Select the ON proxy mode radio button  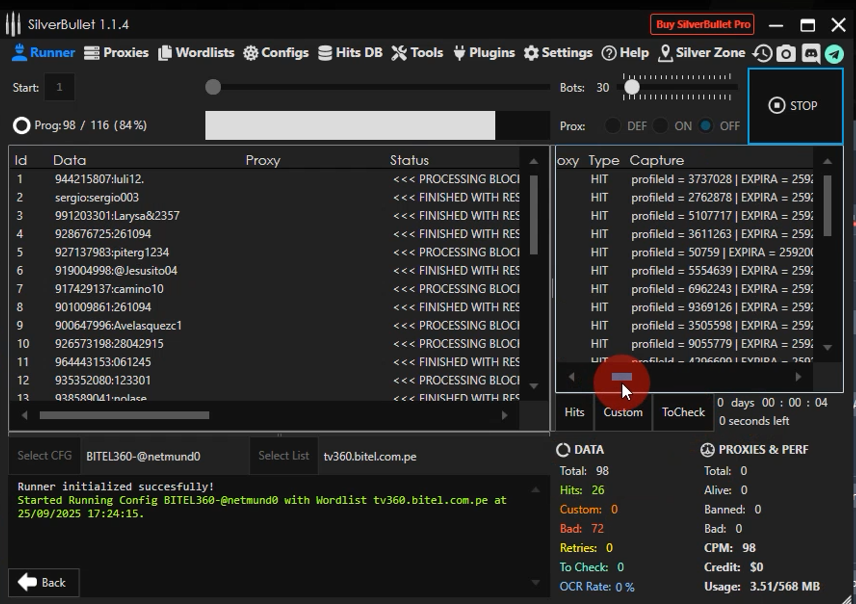pos(660,126)
